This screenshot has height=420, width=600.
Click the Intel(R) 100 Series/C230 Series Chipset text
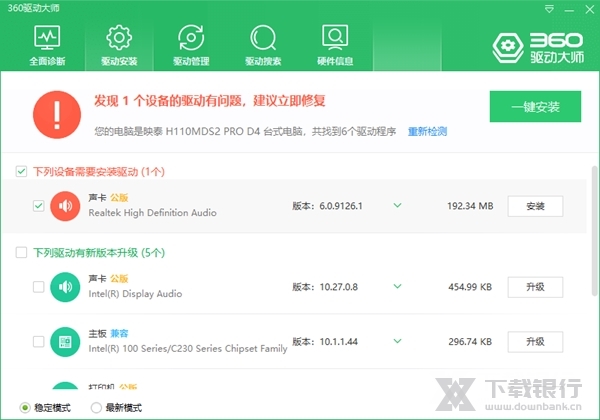[x=188, y=348]
